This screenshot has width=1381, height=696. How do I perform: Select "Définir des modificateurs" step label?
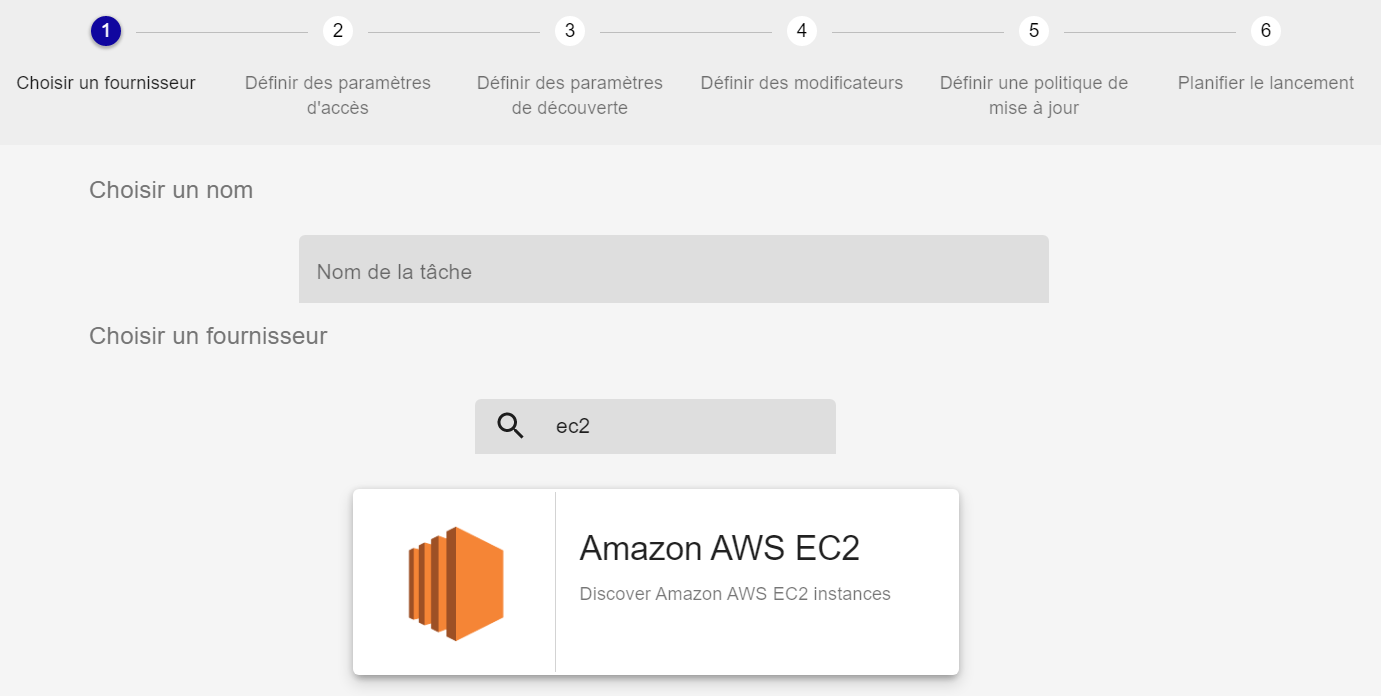tap(802, 83)
